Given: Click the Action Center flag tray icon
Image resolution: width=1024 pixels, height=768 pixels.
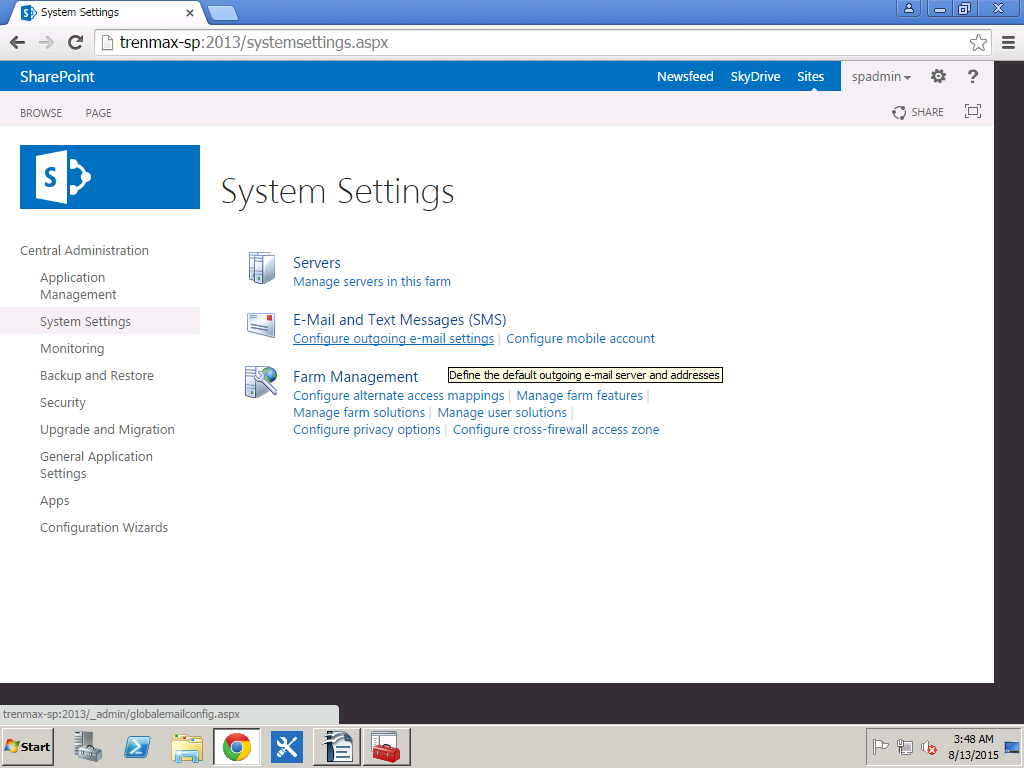Looking at the screenshot, I should (x=880, y=746).
